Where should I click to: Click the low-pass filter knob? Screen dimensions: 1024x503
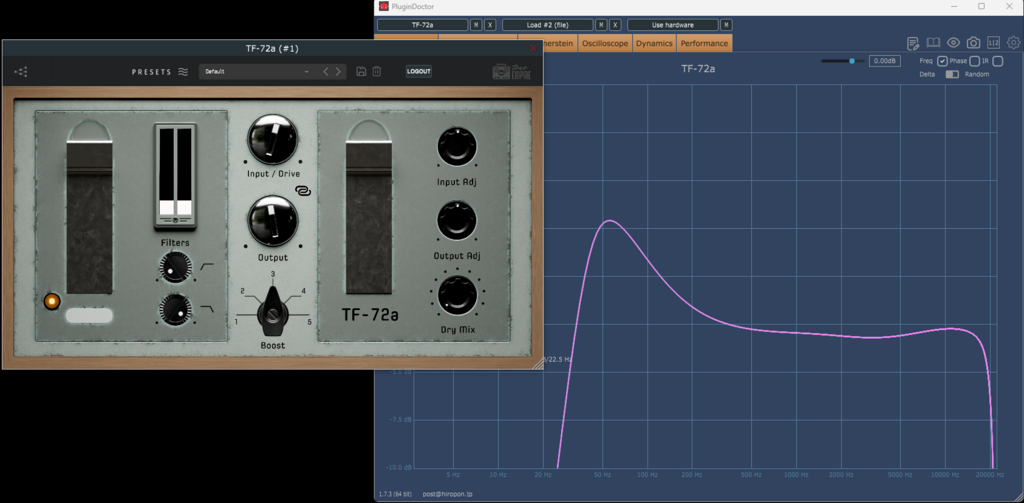pos(176,310)
